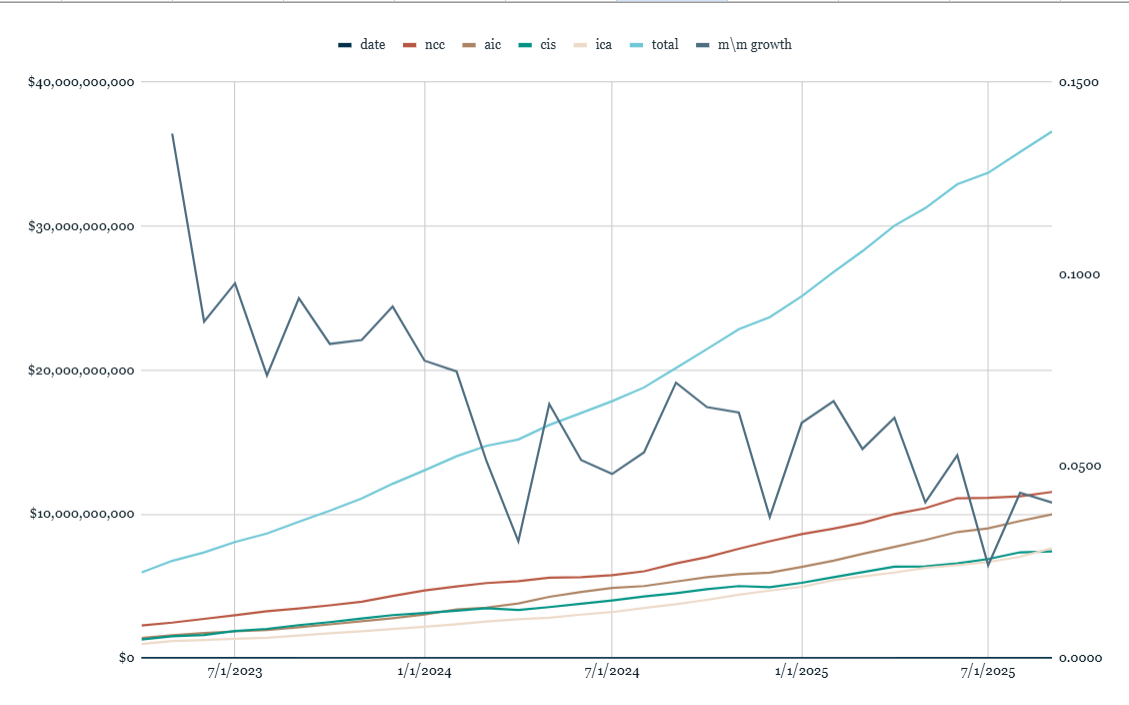Select the $0 left axis label
Image resolution: width=1129 pixels, height=705 pixels.
pyautogui.click(x=126, y=659)
